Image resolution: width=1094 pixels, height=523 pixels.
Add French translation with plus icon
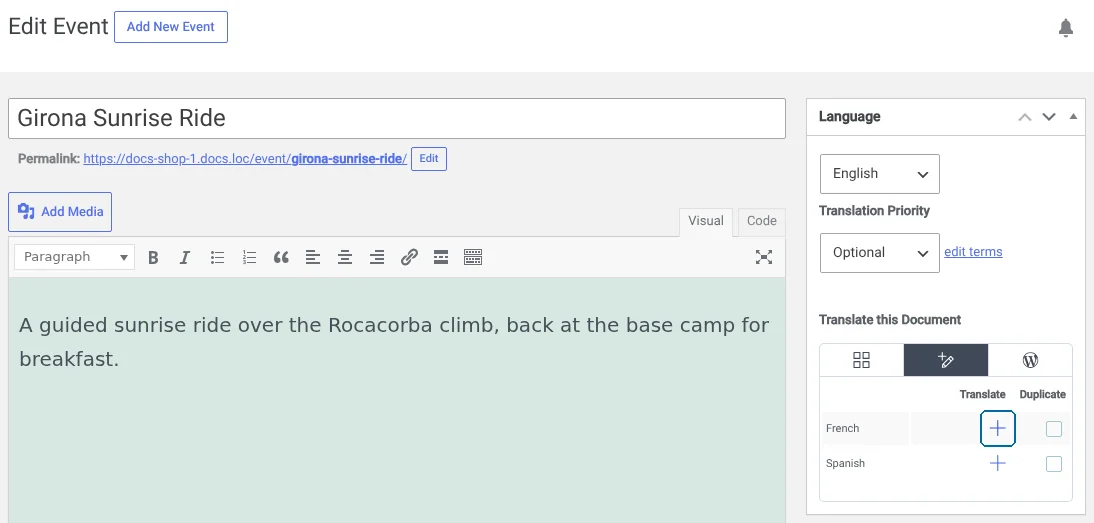coord(998,428)
